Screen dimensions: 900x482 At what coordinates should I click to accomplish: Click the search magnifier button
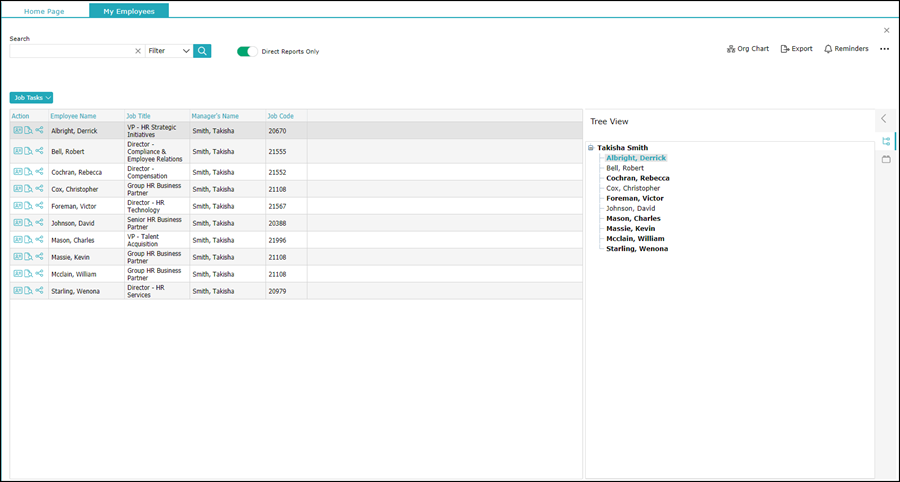202,51
